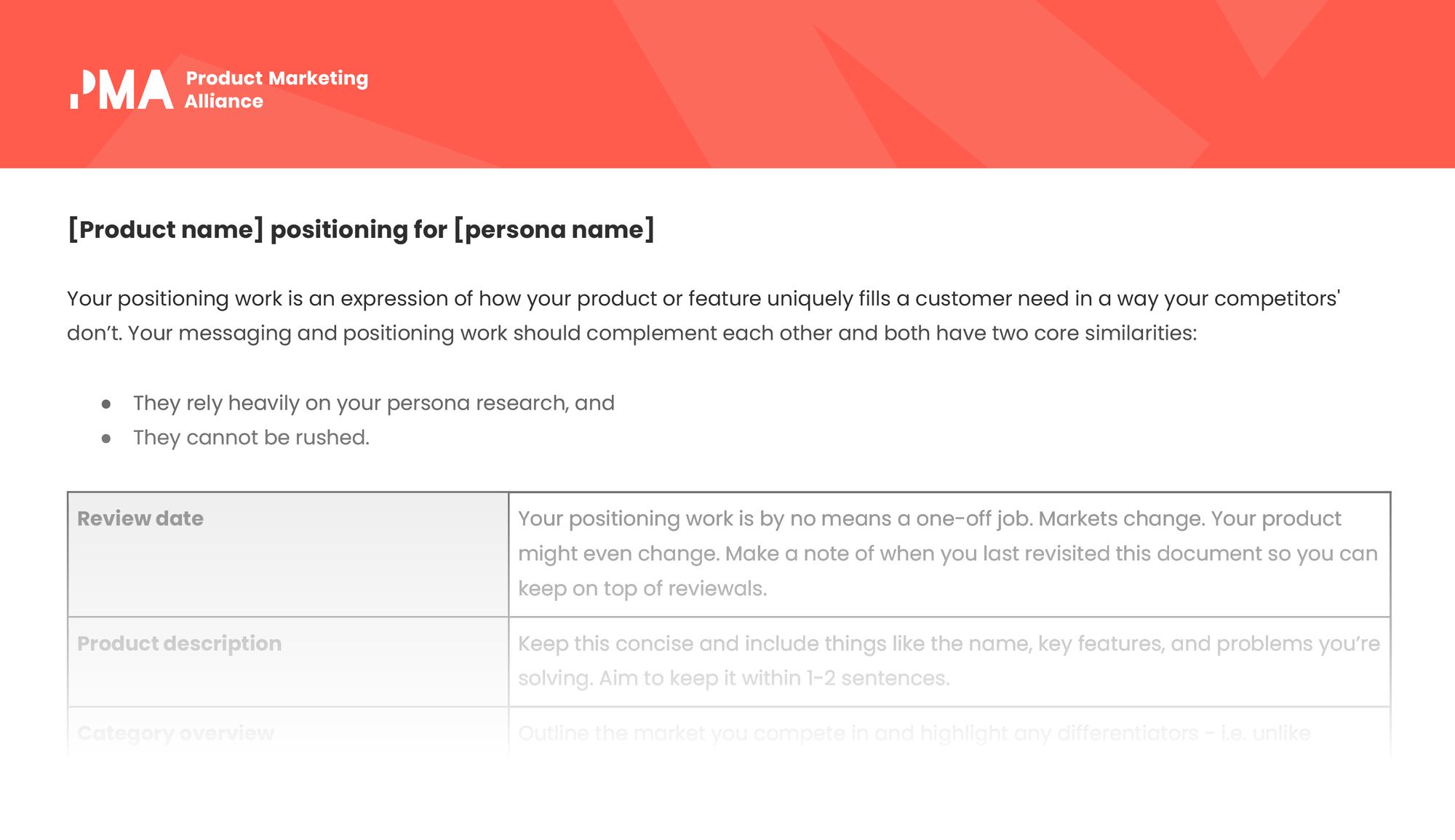Viewport: 1455px width, 840px height.
Task: Click the '[Product name]' placeholder in the title
Action: (165, 230)
